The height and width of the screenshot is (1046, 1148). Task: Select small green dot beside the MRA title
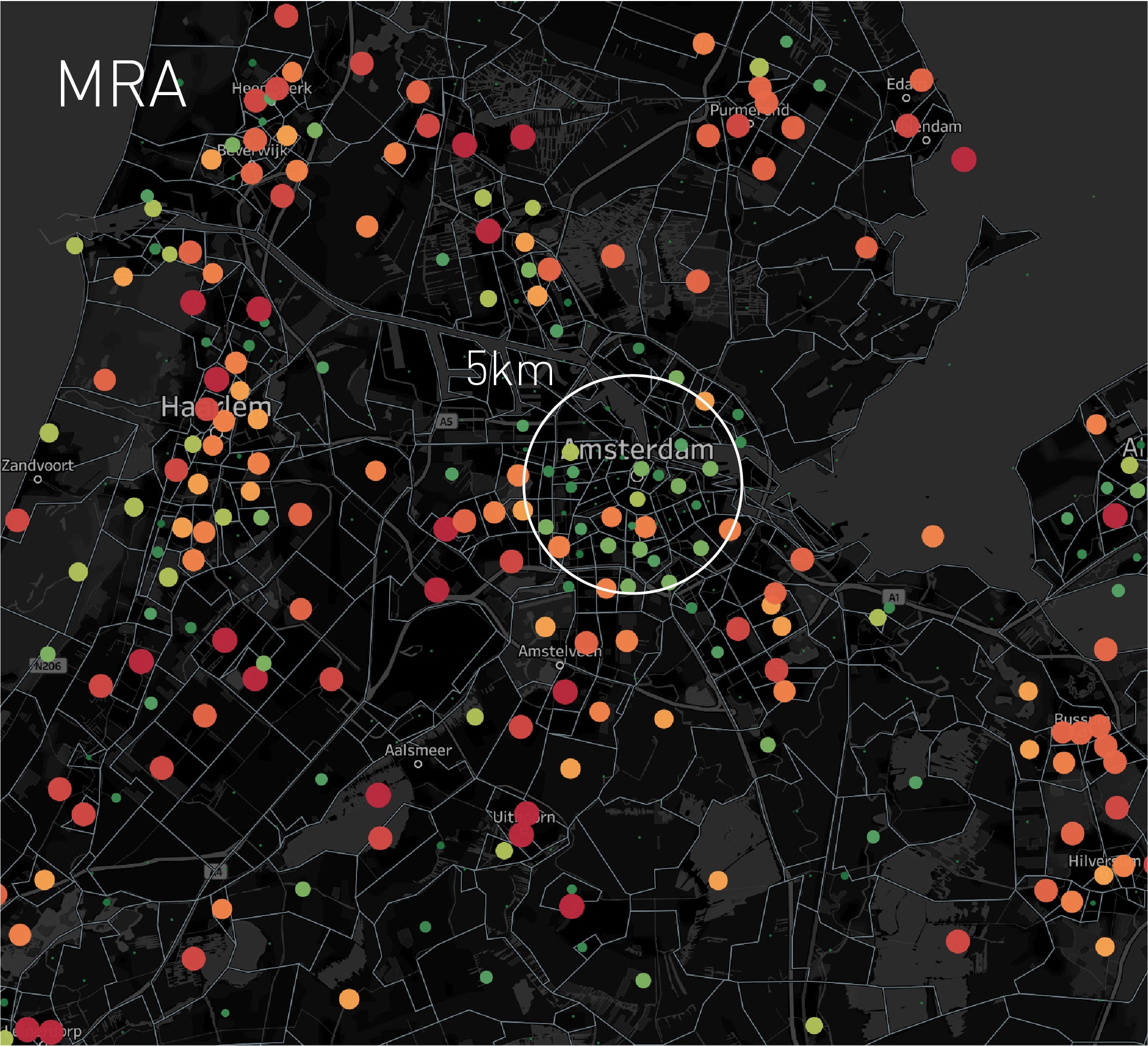(x=180, y=83)
